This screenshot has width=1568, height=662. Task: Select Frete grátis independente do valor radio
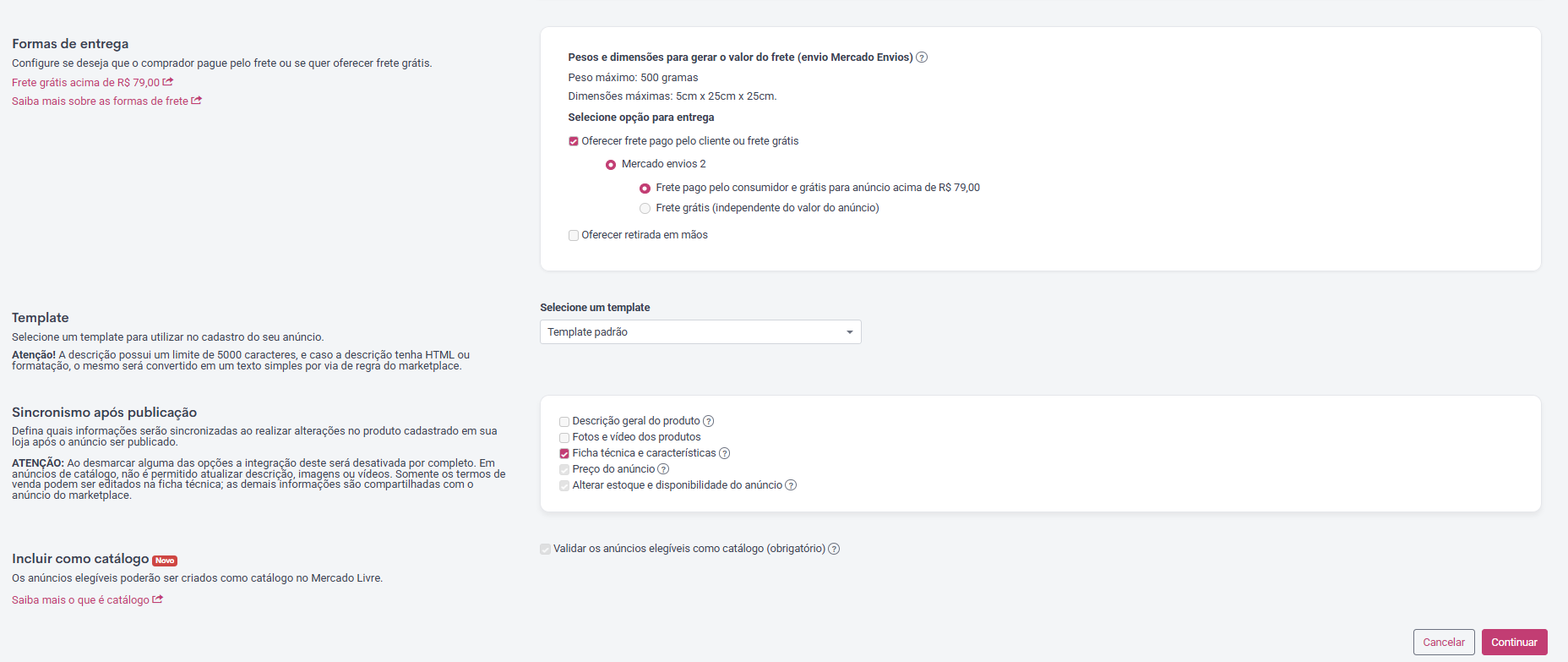point(645,208)
